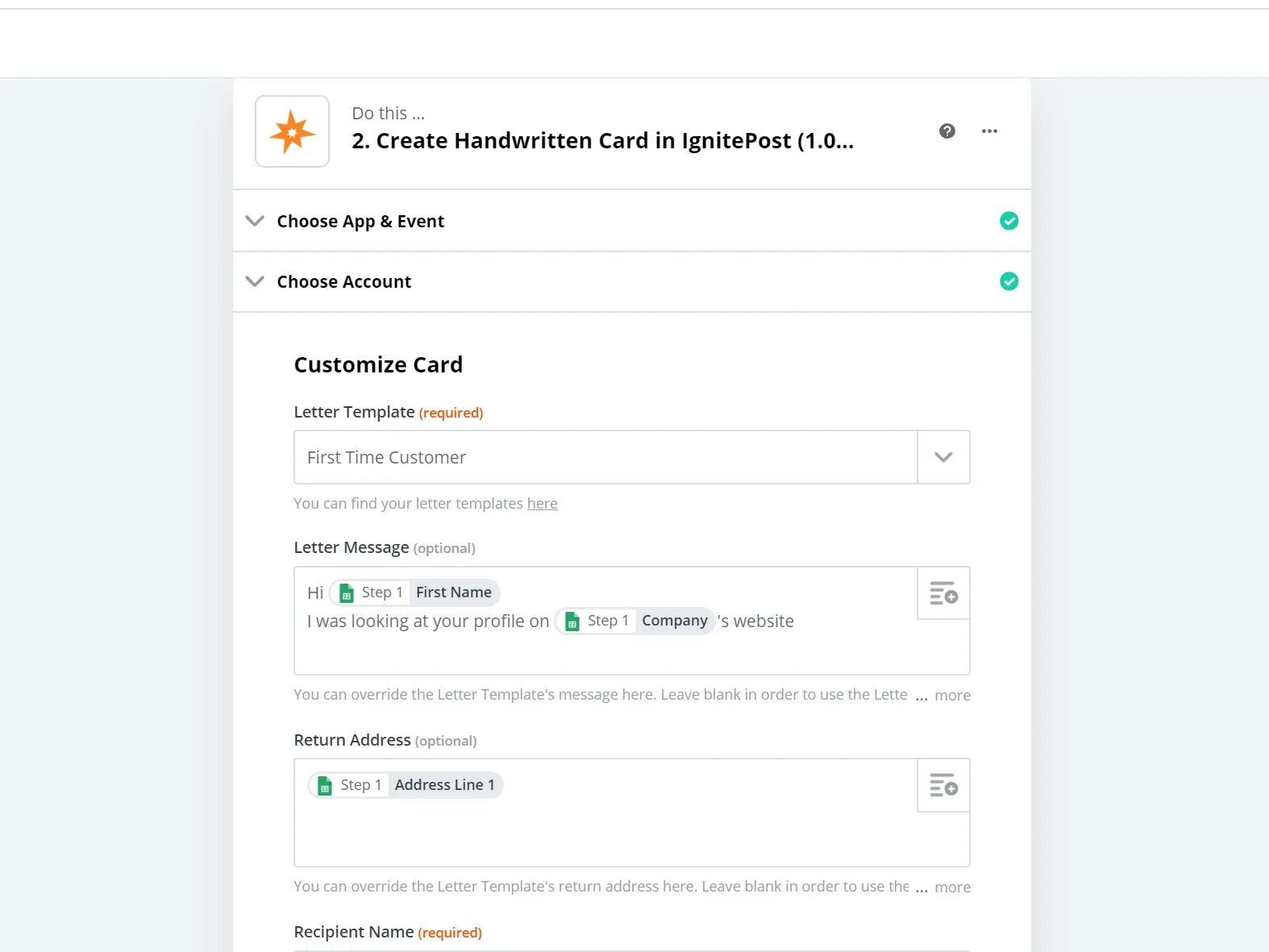Screen dimensions: 1269x952
Task: Select the Step 1 Company pill
Action: [x=634, y=621]
